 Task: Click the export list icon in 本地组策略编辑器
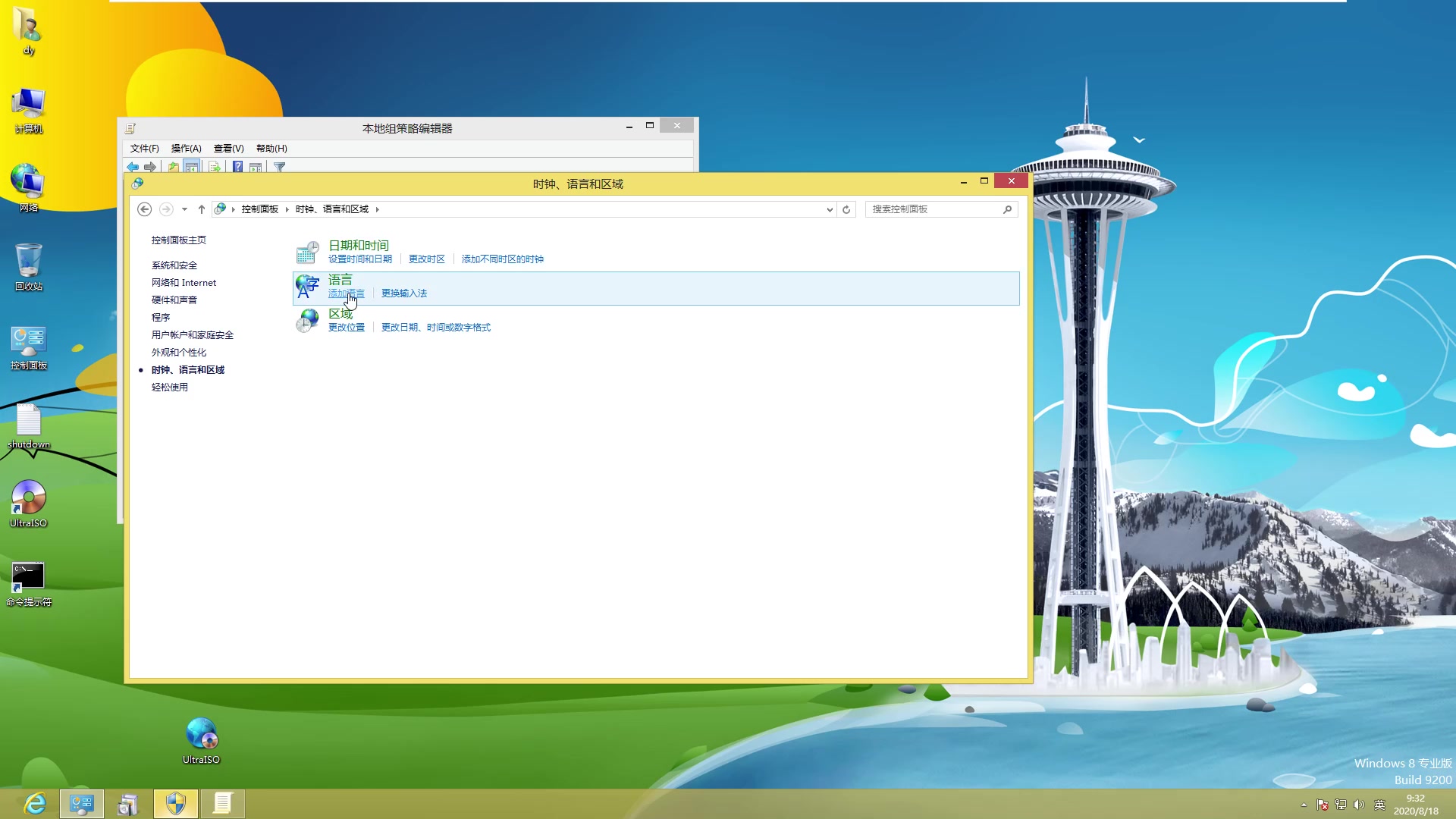(x=215, y=167)
